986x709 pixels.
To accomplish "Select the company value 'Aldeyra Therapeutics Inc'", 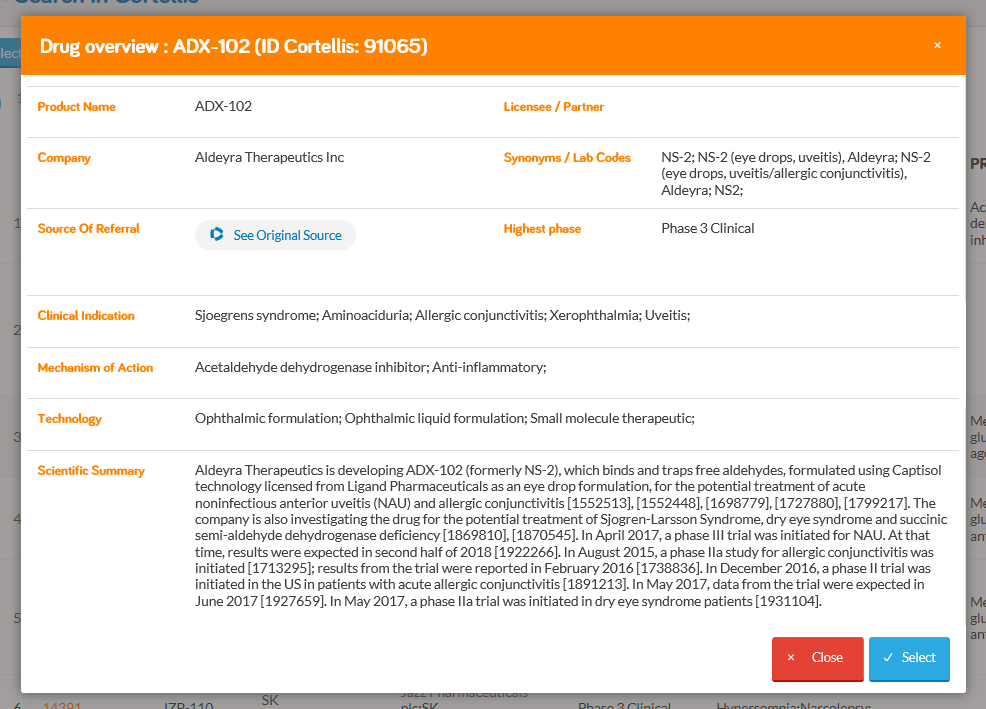I will click(269, 157).
